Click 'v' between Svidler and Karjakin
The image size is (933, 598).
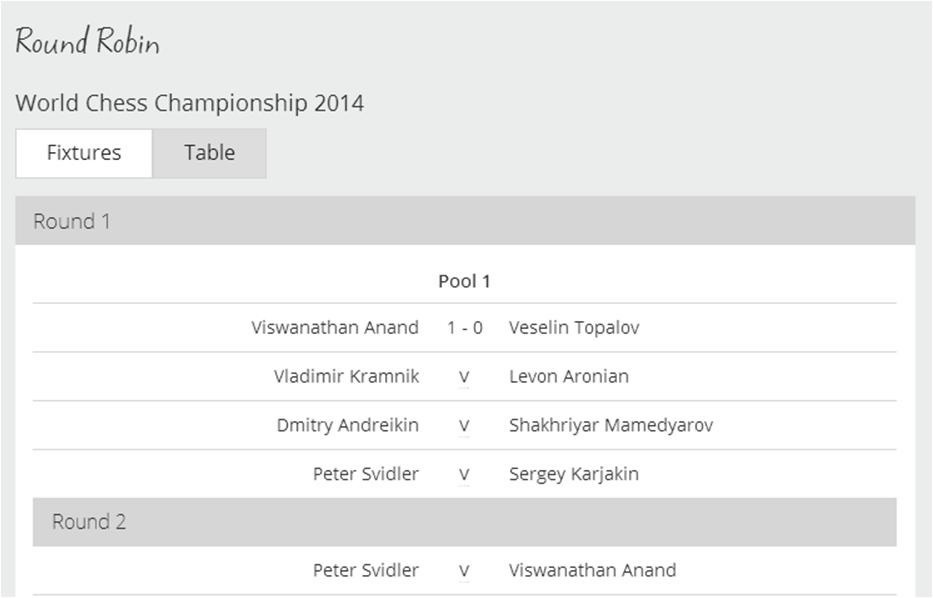[464, 474]
